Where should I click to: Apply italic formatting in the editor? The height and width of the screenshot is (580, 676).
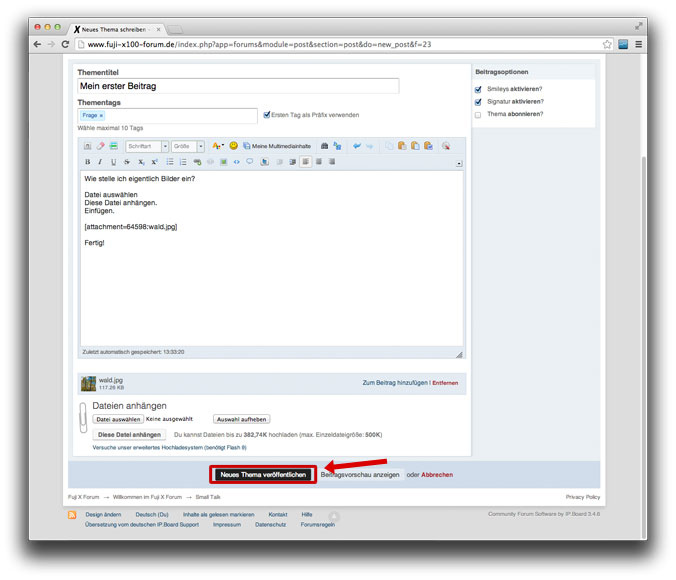pyautogui.click(x=100, y=161)
